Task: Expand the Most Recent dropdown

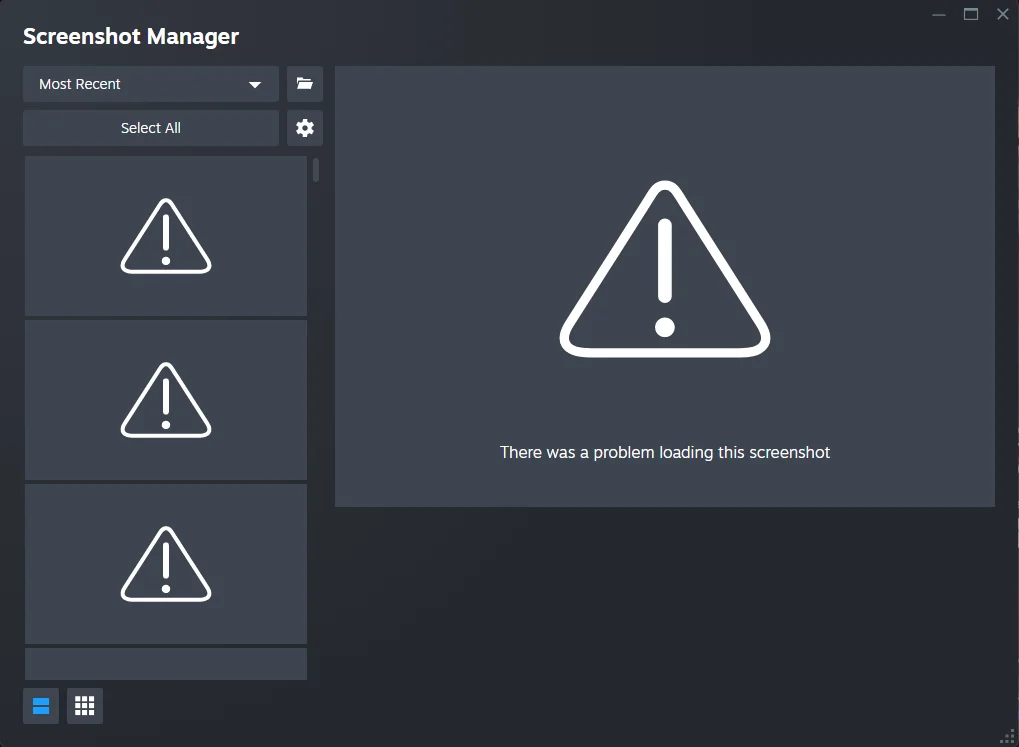Action: click(151, 84)
